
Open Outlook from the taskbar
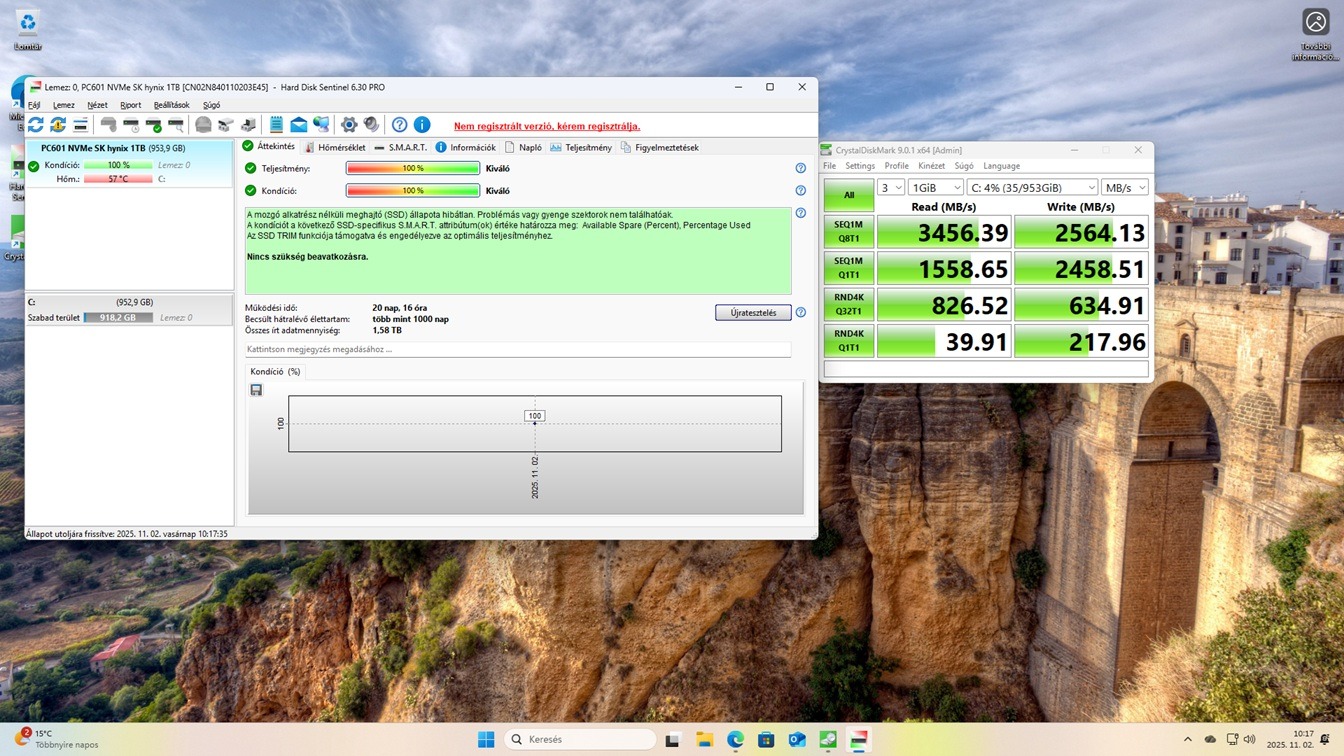point(797,740)
